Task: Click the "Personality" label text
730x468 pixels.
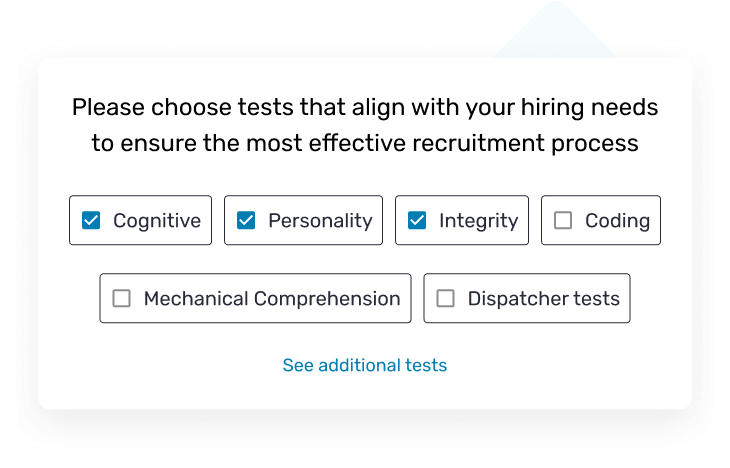Action: point(320,221)
